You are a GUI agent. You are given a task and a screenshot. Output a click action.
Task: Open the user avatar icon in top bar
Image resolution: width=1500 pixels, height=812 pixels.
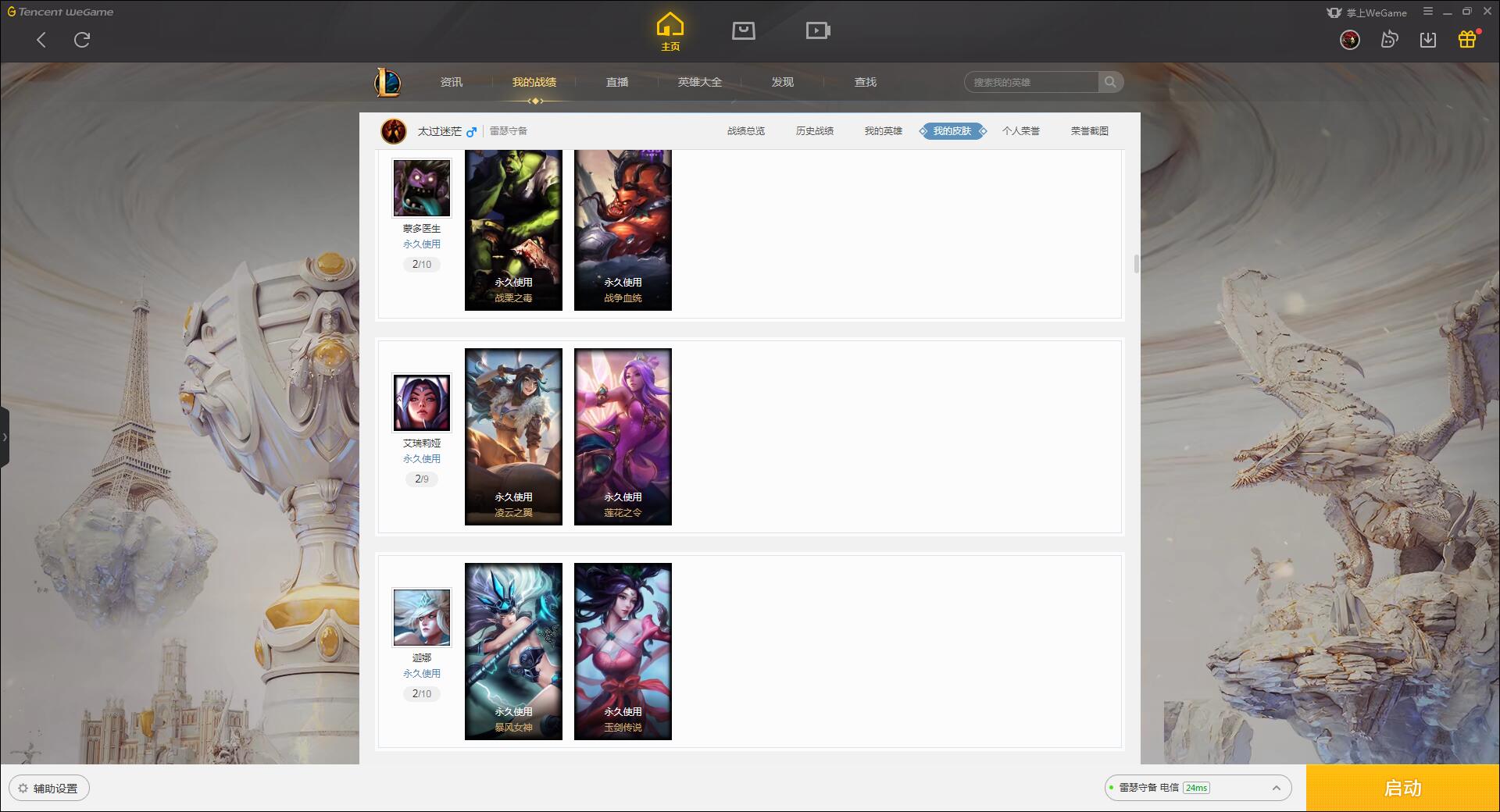click(x=1350, y=40)
